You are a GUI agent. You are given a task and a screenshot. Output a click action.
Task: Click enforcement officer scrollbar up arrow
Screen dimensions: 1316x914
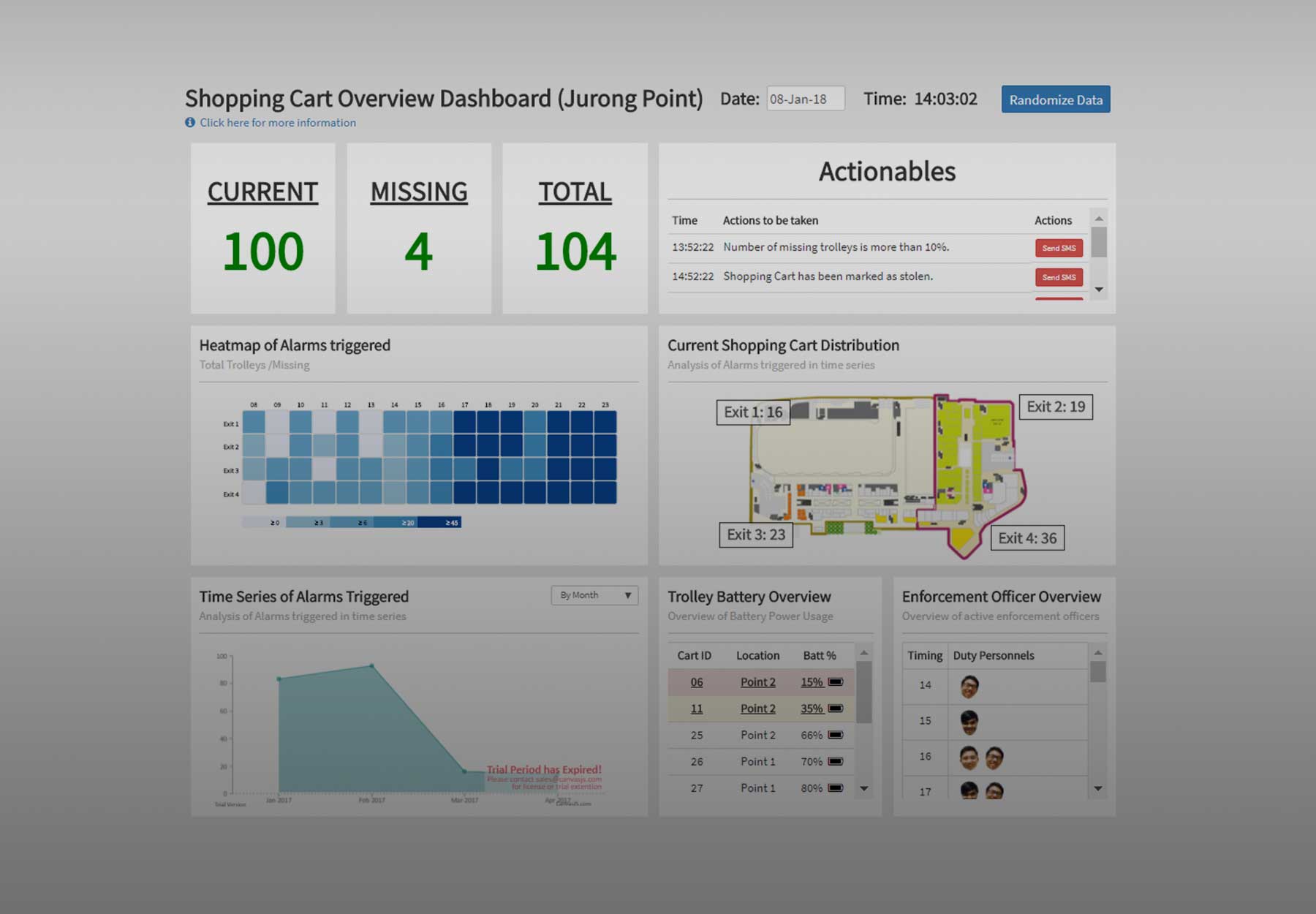click(x=1098, y=652)
